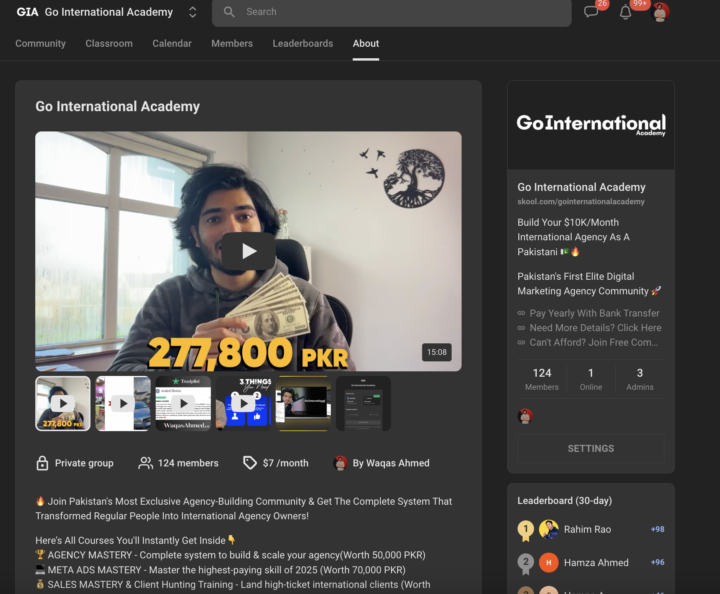
Task: Play the main intro video
Action: click(x=248, y=251)
